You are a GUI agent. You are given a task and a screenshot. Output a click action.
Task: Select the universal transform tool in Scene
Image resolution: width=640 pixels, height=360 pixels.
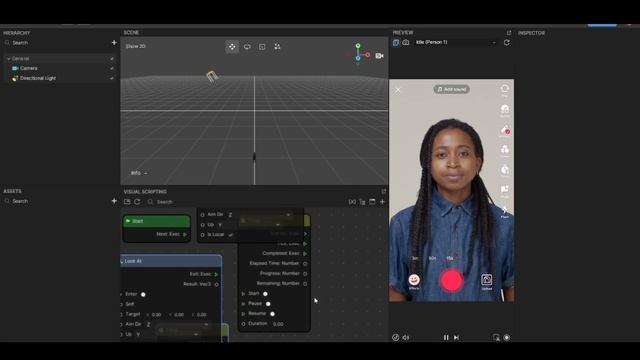[x=278, y=47]
